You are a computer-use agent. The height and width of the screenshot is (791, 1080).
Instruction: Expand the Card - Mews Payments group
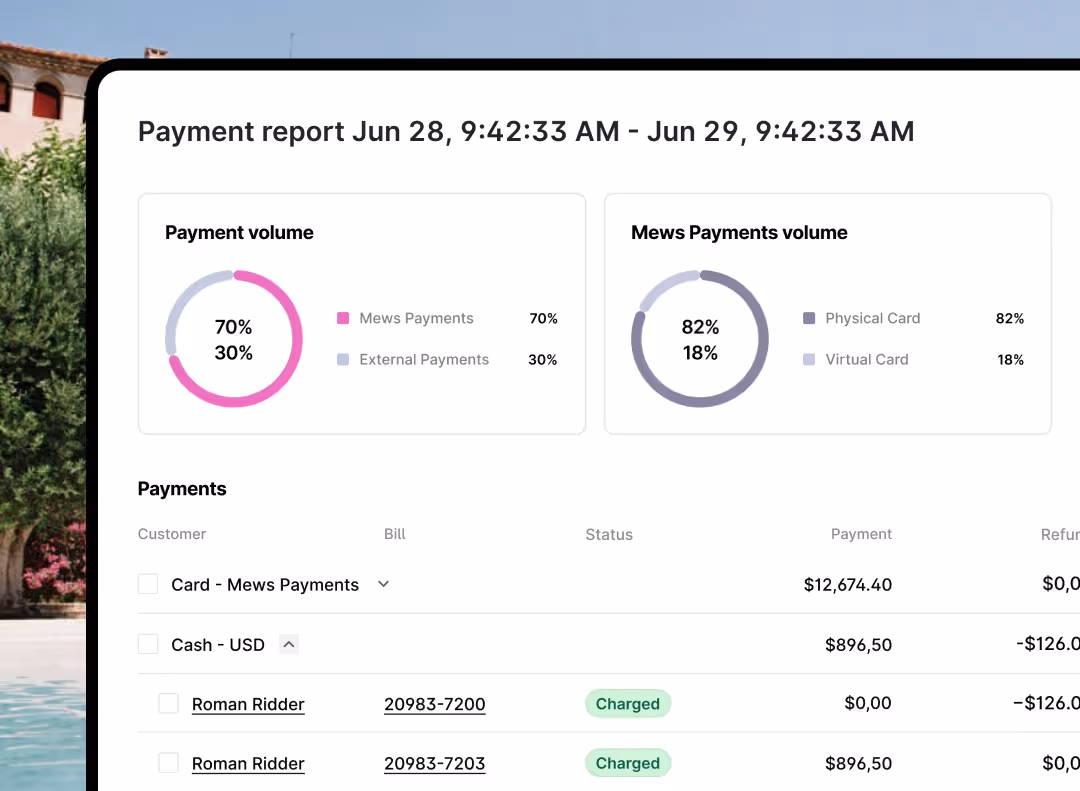coord(384,584)
